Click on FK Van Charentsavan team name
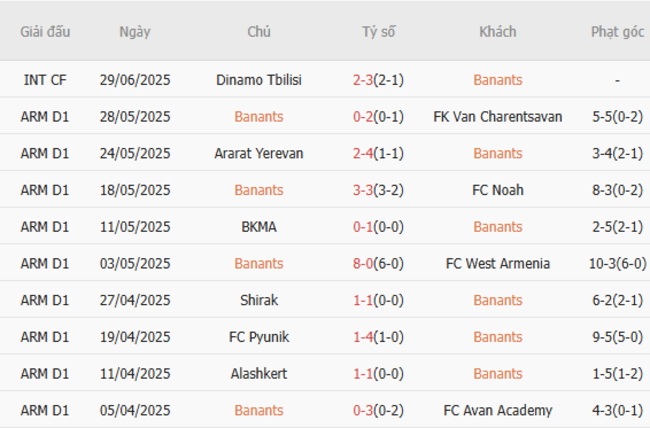 pyautogui.click(x=497, y=117)
